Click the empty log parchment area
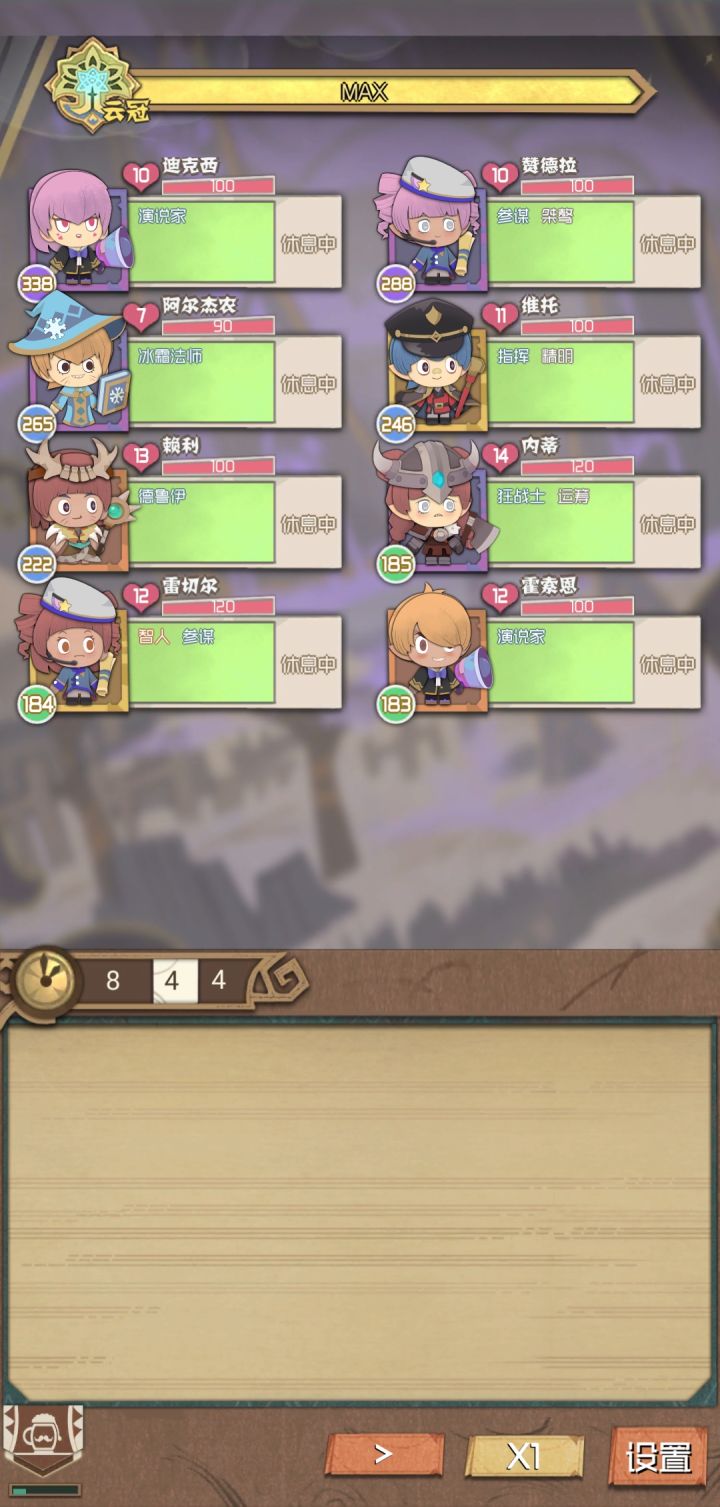 pyautogui.click(x=360, y=1212)
